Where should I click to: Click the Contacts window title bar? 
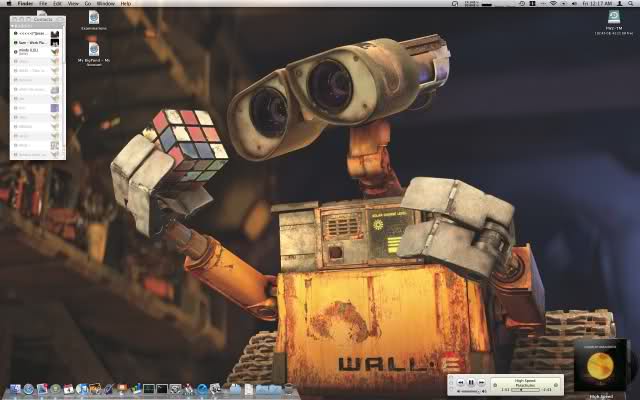coord(38,19)
